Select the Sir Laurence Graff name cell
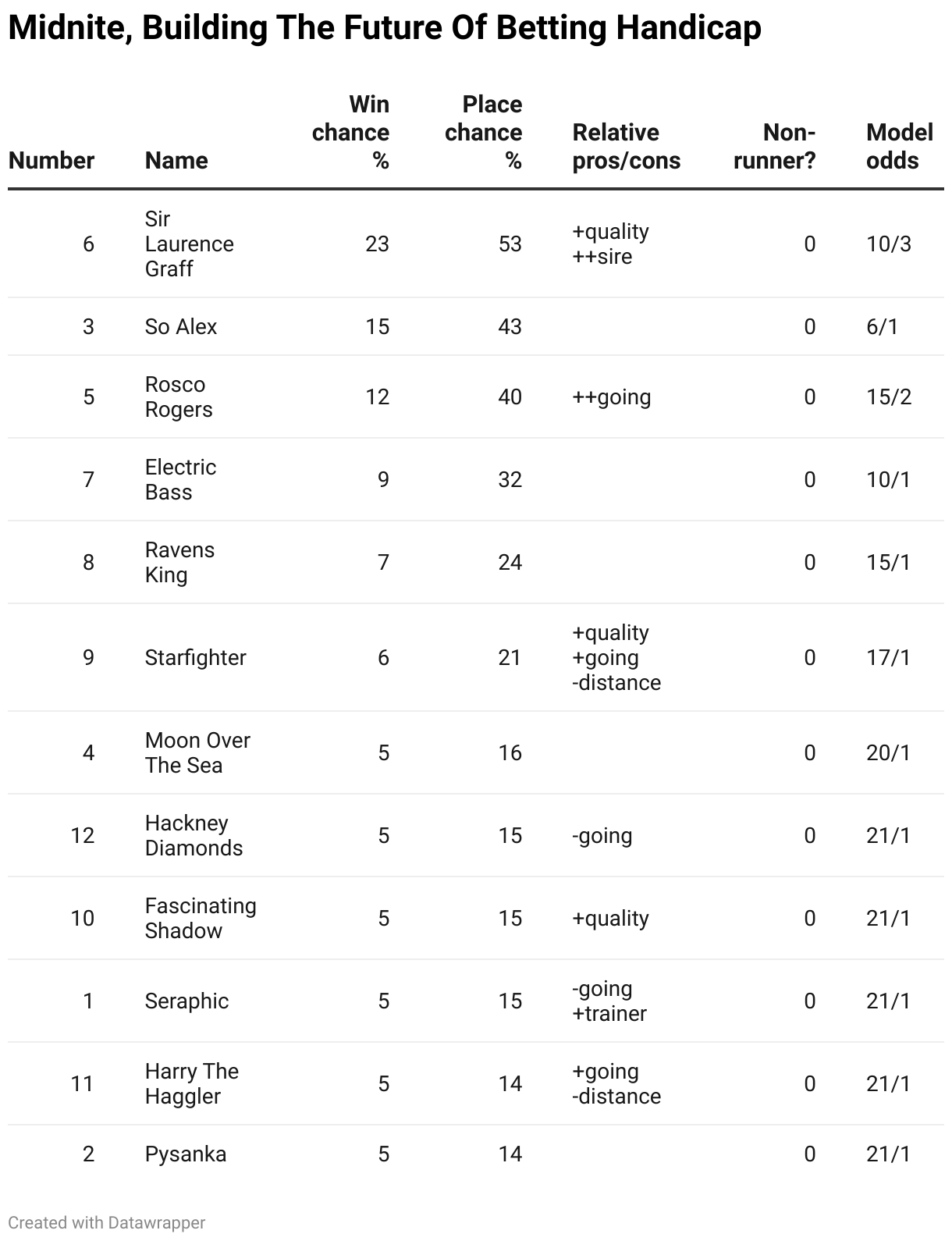 tap(190, 244)
